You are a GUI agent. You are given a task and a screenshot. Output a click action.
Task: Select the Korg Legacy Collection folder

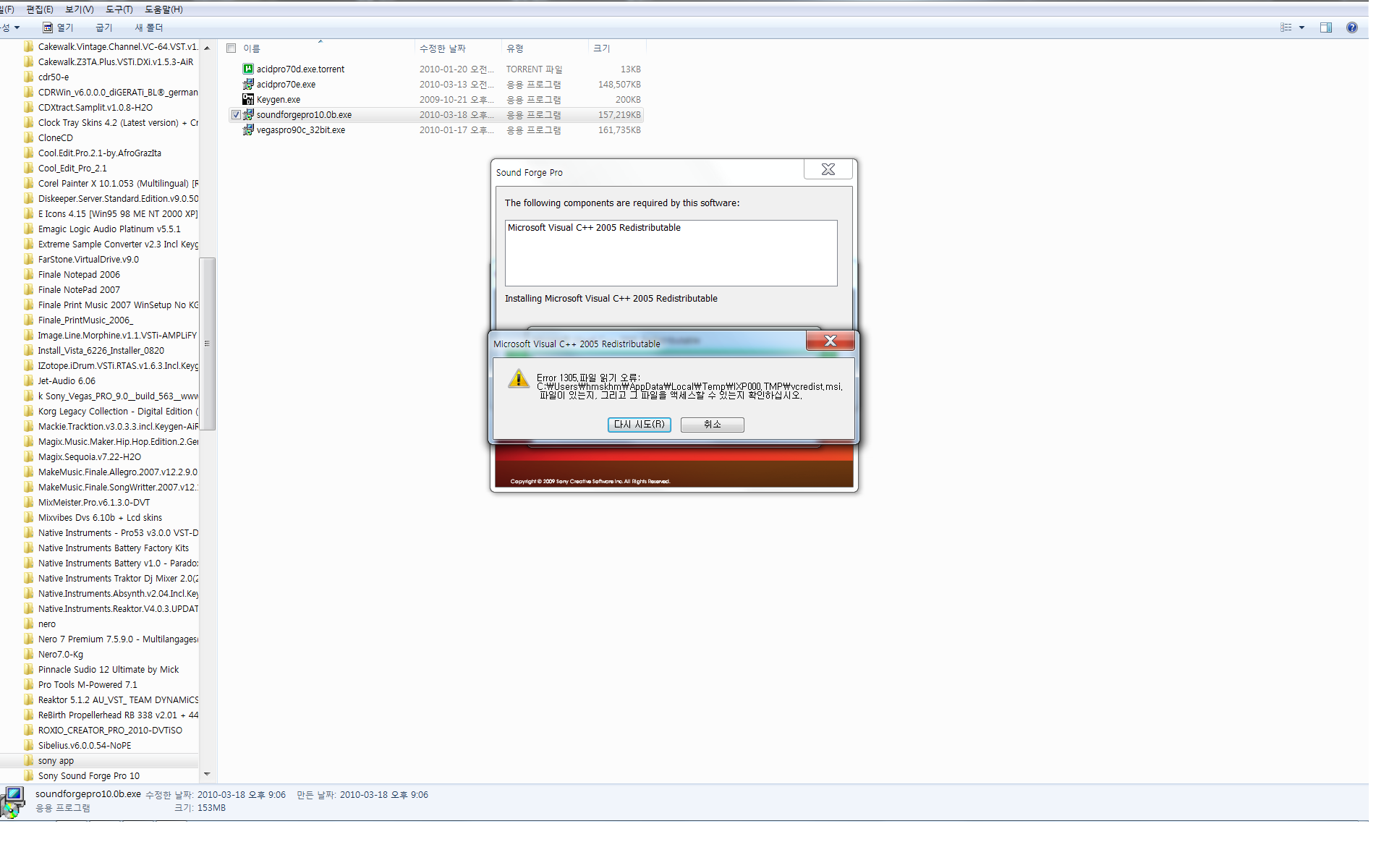119,411
